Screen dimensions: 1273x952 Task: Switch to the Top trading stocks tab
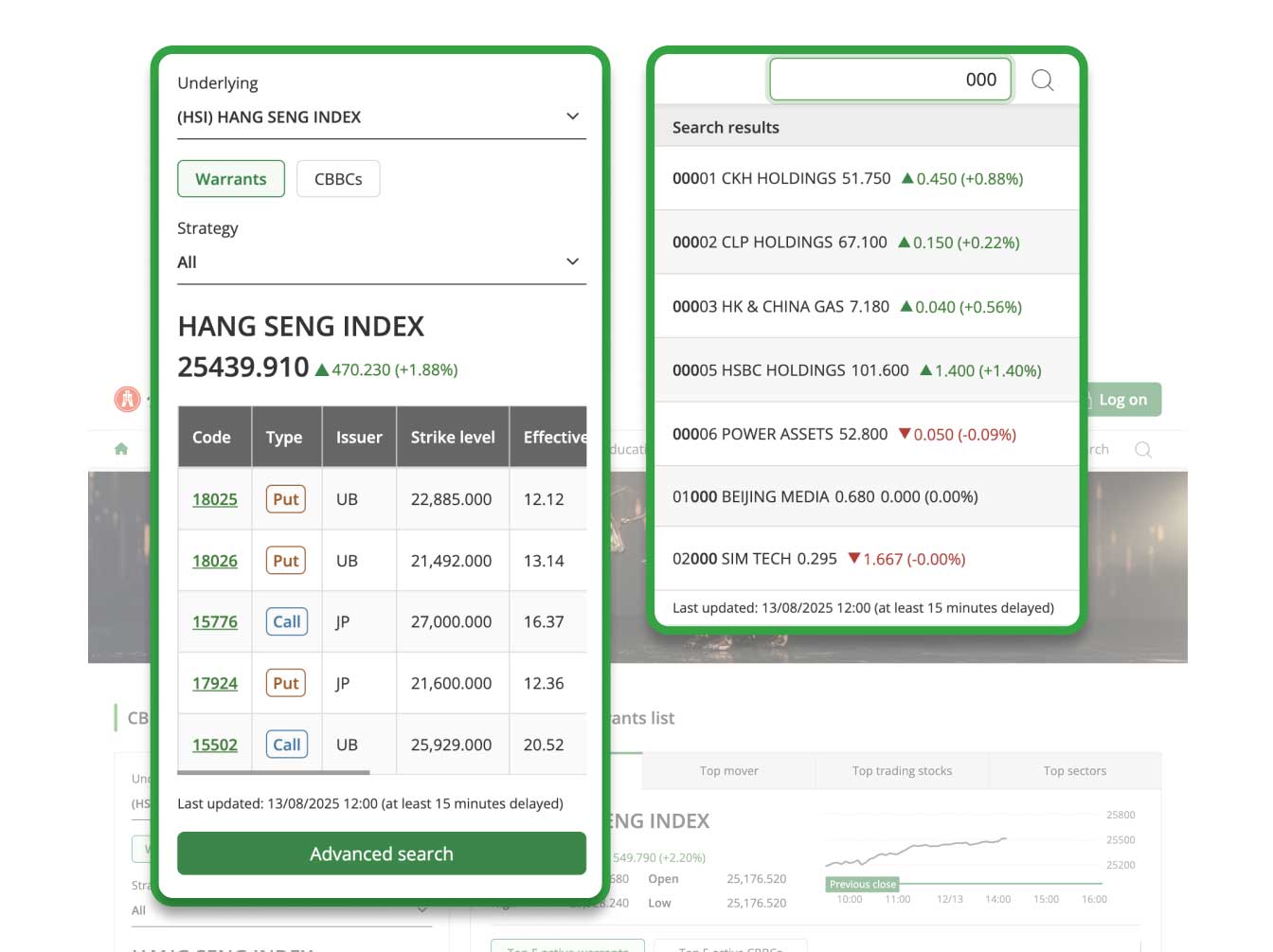(x=902, y=771)
